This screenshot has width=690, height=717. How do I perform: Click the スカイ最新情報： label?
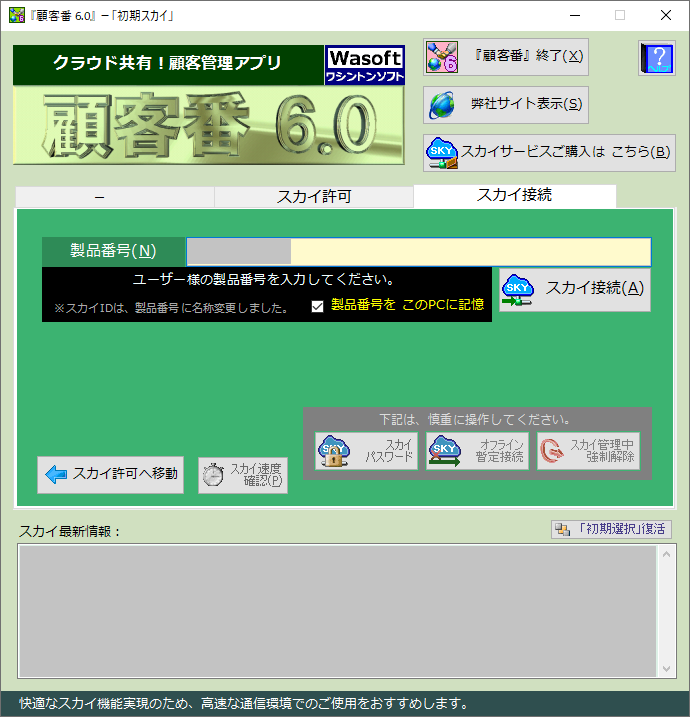pyautogui.click(x=70, y=531)
